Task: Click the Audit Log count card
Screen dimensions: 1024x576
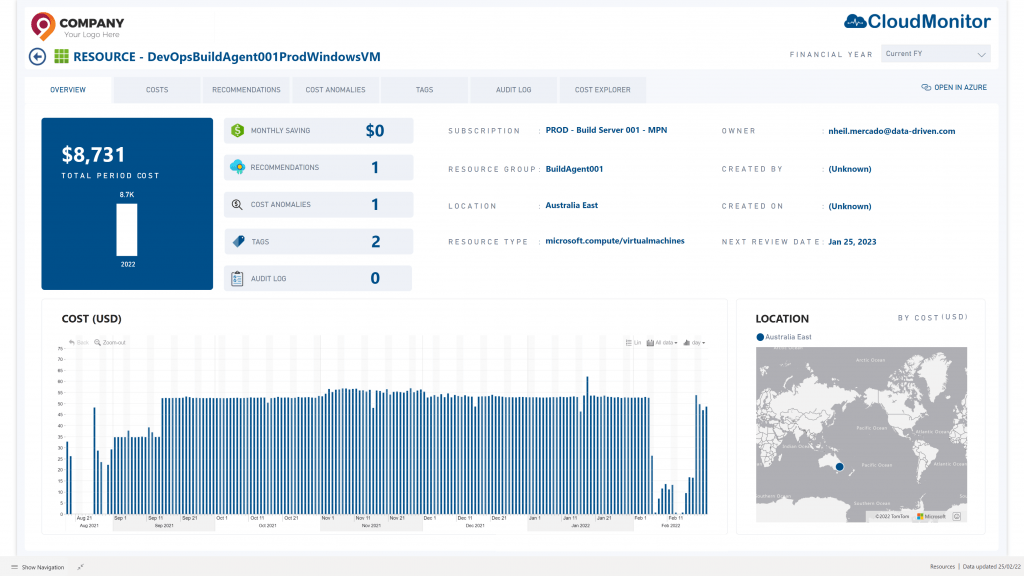Action: [319, 278]
